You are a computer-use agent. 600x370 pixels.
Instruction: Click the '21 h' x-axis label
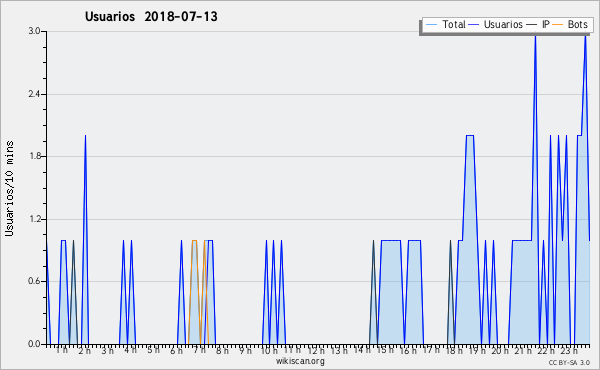click(x=523, y=350)
